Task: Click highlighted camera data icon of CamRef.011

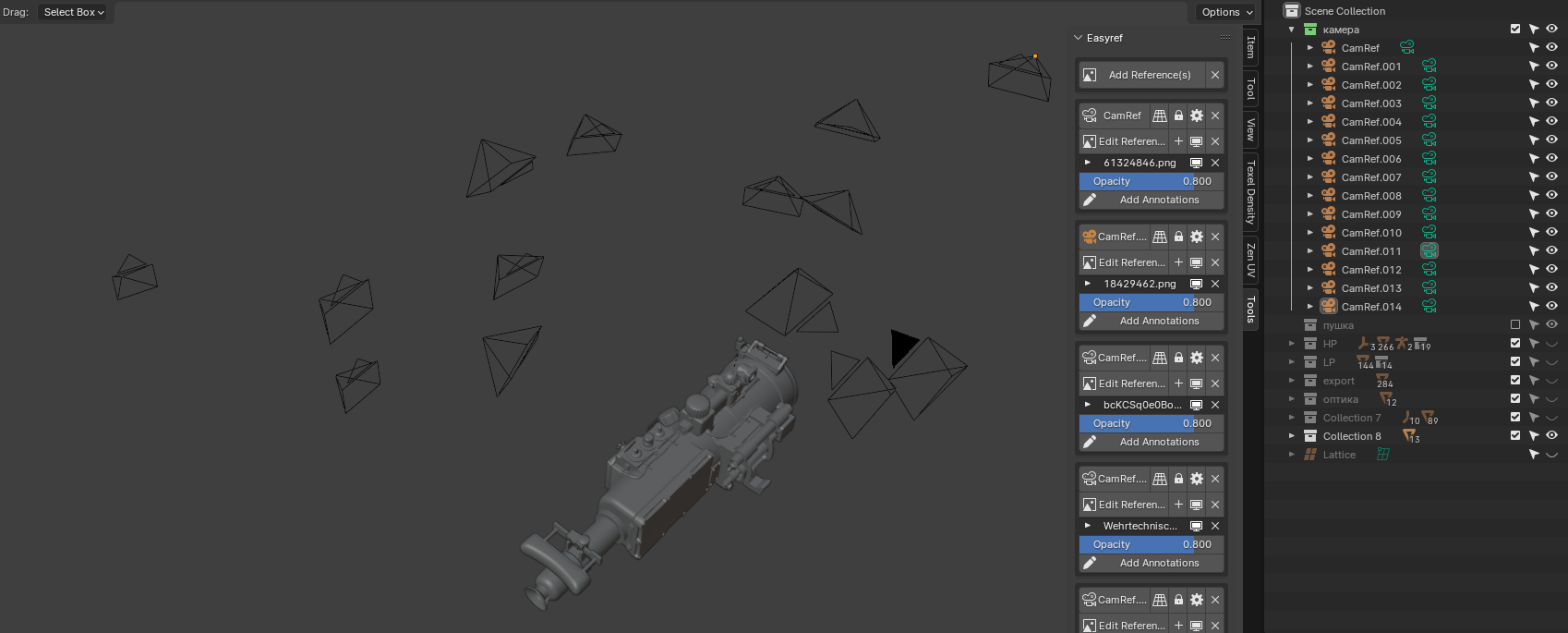Action: [x=1429, y=250]
